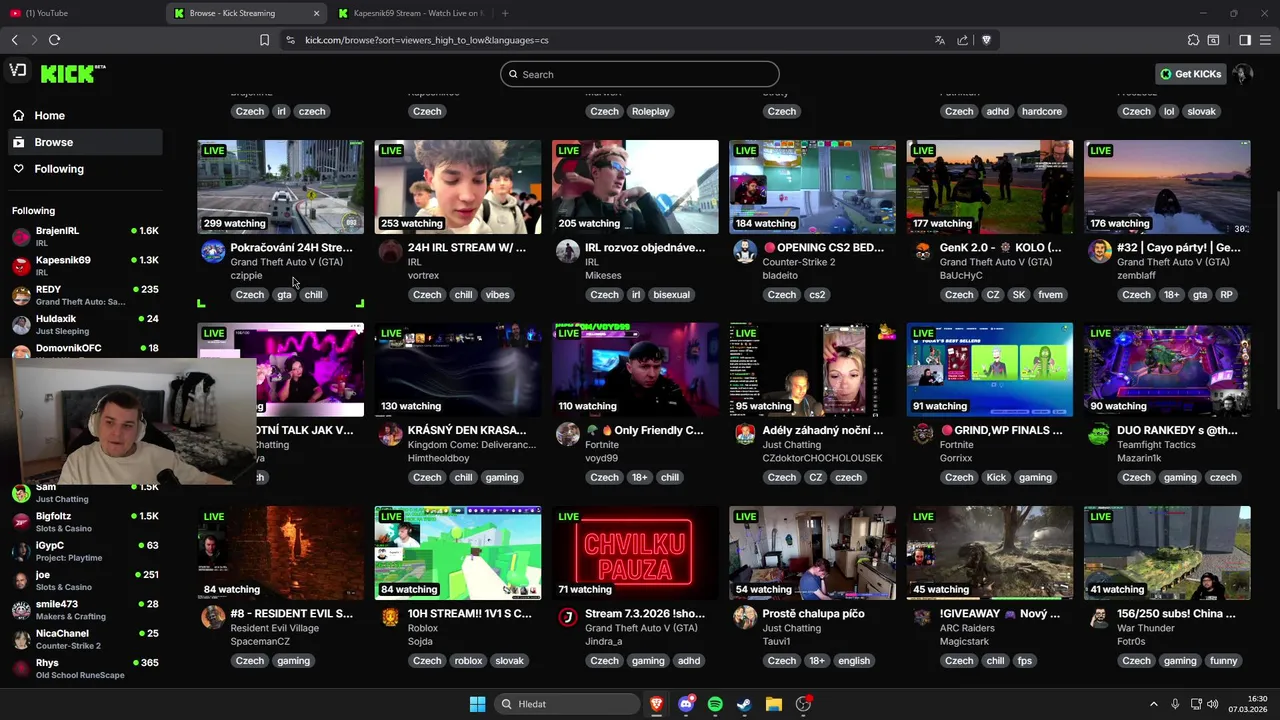Click the vibes tag under vortrex stream
This screenshot has height=720, width=1280.
click(497, 295)
